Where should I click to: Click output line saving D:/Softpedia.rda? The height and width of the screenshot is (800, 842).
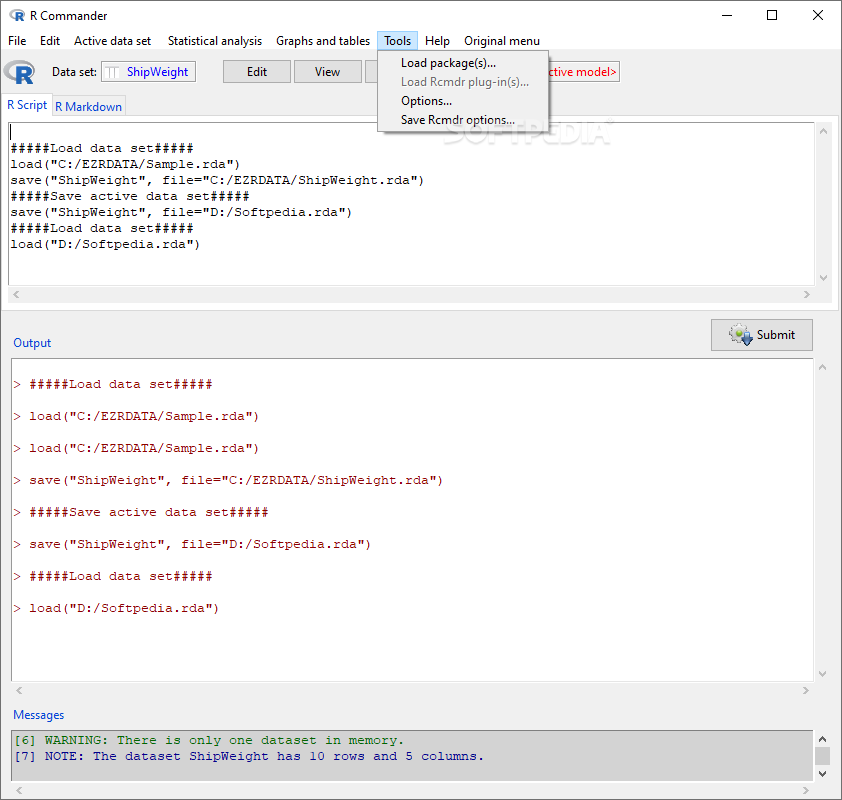pos(192,544)
